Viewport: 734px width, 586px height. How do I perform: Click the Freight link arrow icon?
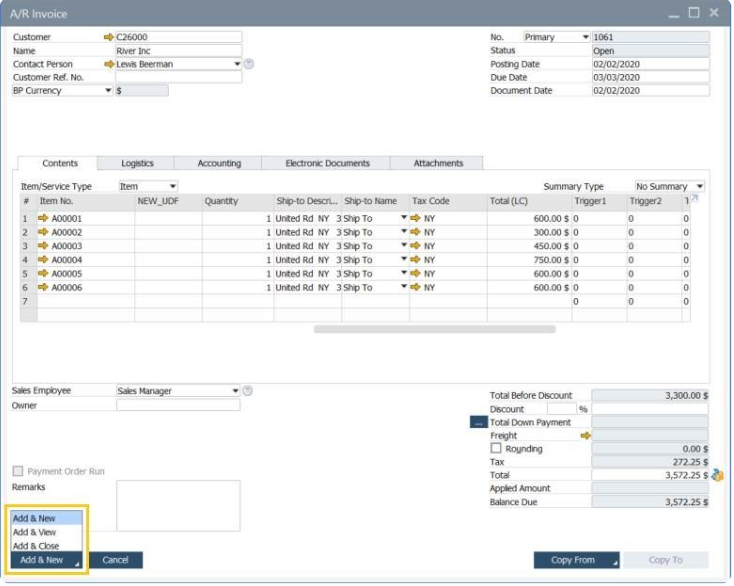pyautogui.click(x=586, y=436)
